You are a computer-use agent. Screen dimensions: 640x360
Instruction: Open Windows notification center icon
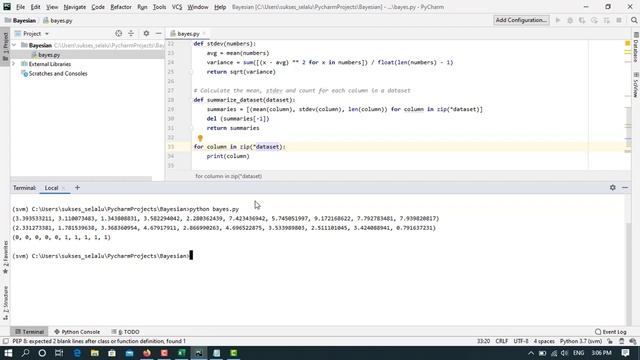pyautogui.click(x=625, y=353)
